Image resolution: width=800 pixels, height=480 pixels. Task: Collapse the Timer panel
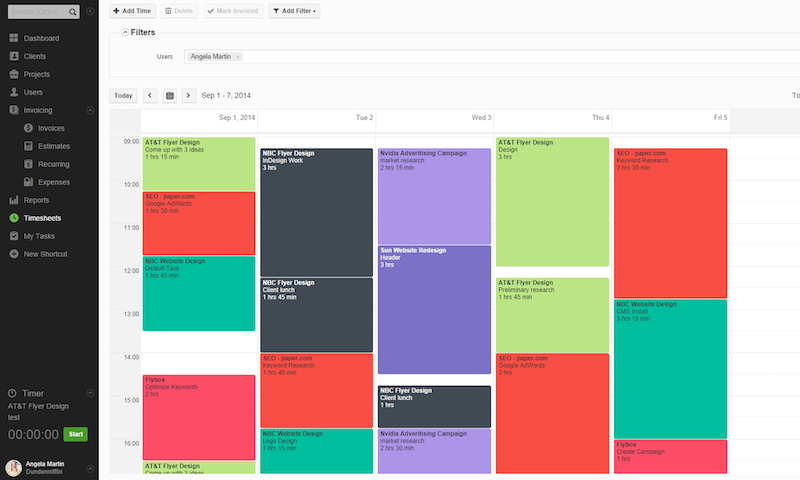point(90,393)
